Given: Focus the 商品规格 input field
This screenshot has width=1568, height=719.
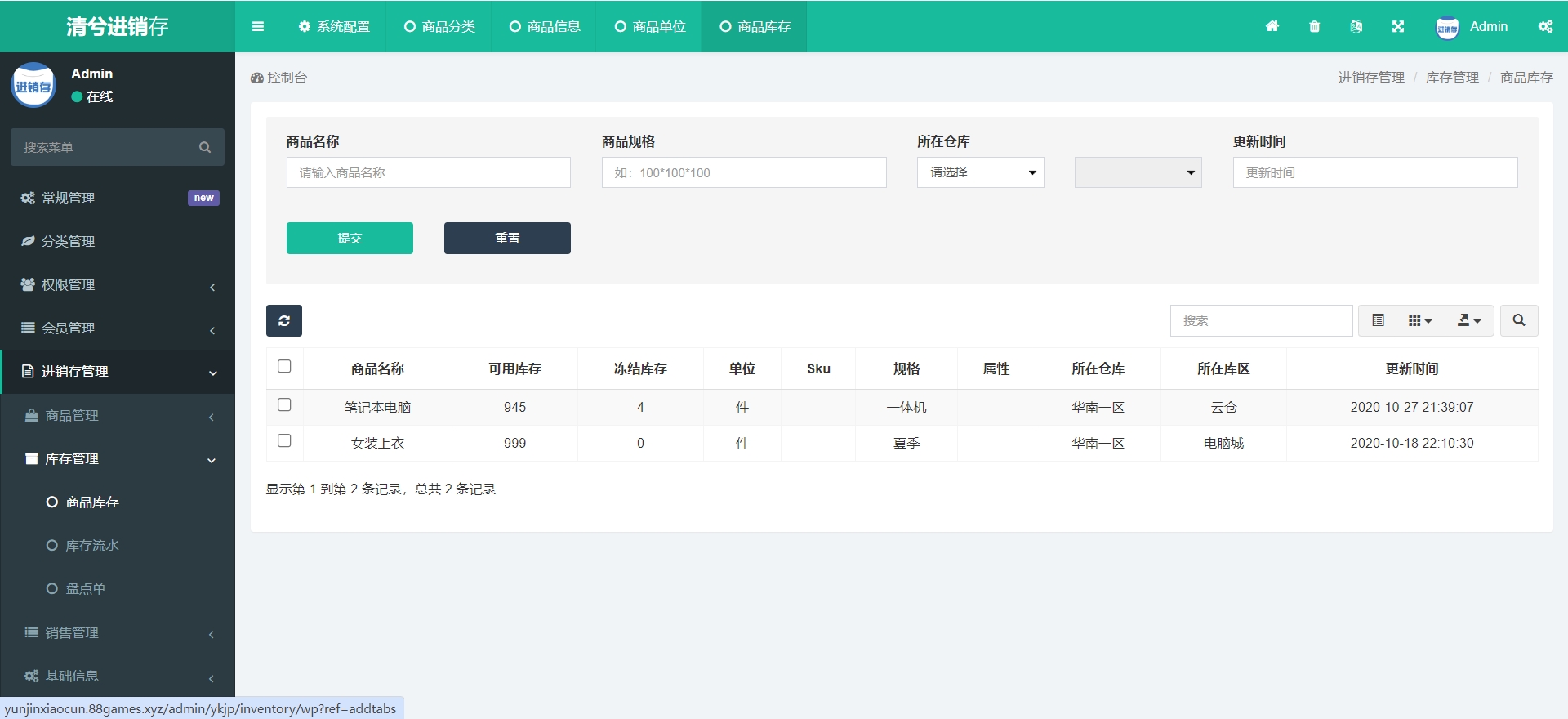Looking at the screenshot, I should pos(744,172).
